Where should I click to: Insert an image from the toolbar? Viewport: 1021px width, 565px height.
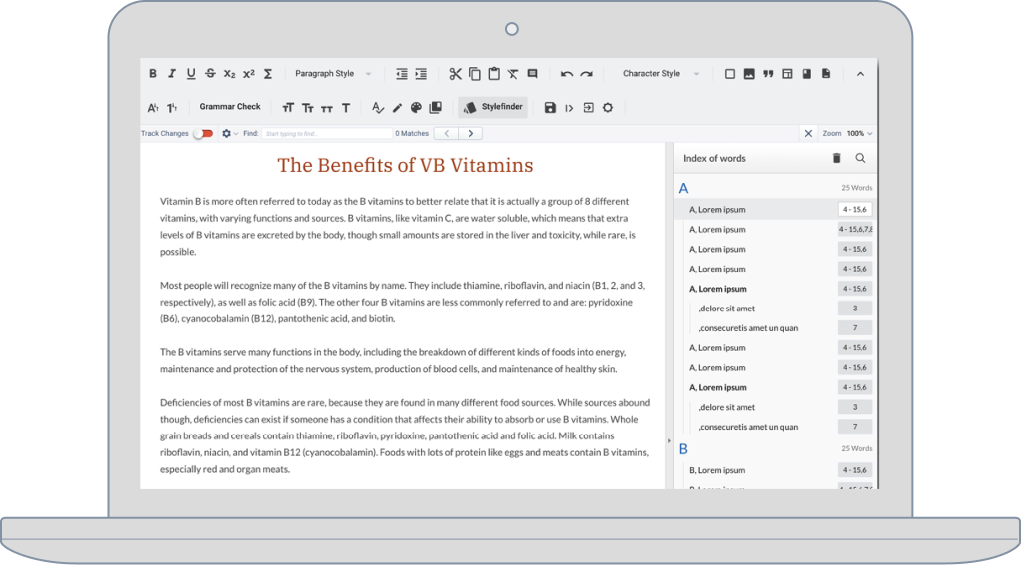click(749, 74)
